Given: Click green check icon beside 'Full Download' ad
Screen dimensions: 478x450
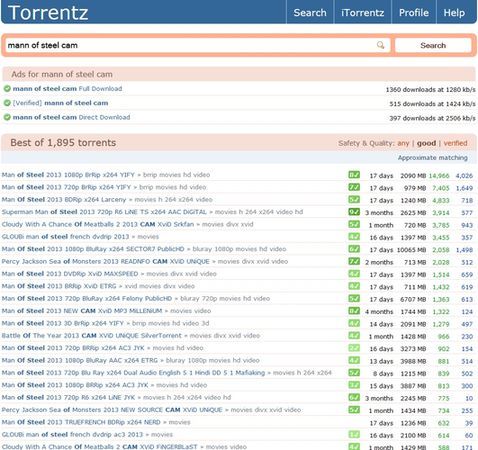Looking at the screenshot, I should pyautogui.click(x=7, y=89).
